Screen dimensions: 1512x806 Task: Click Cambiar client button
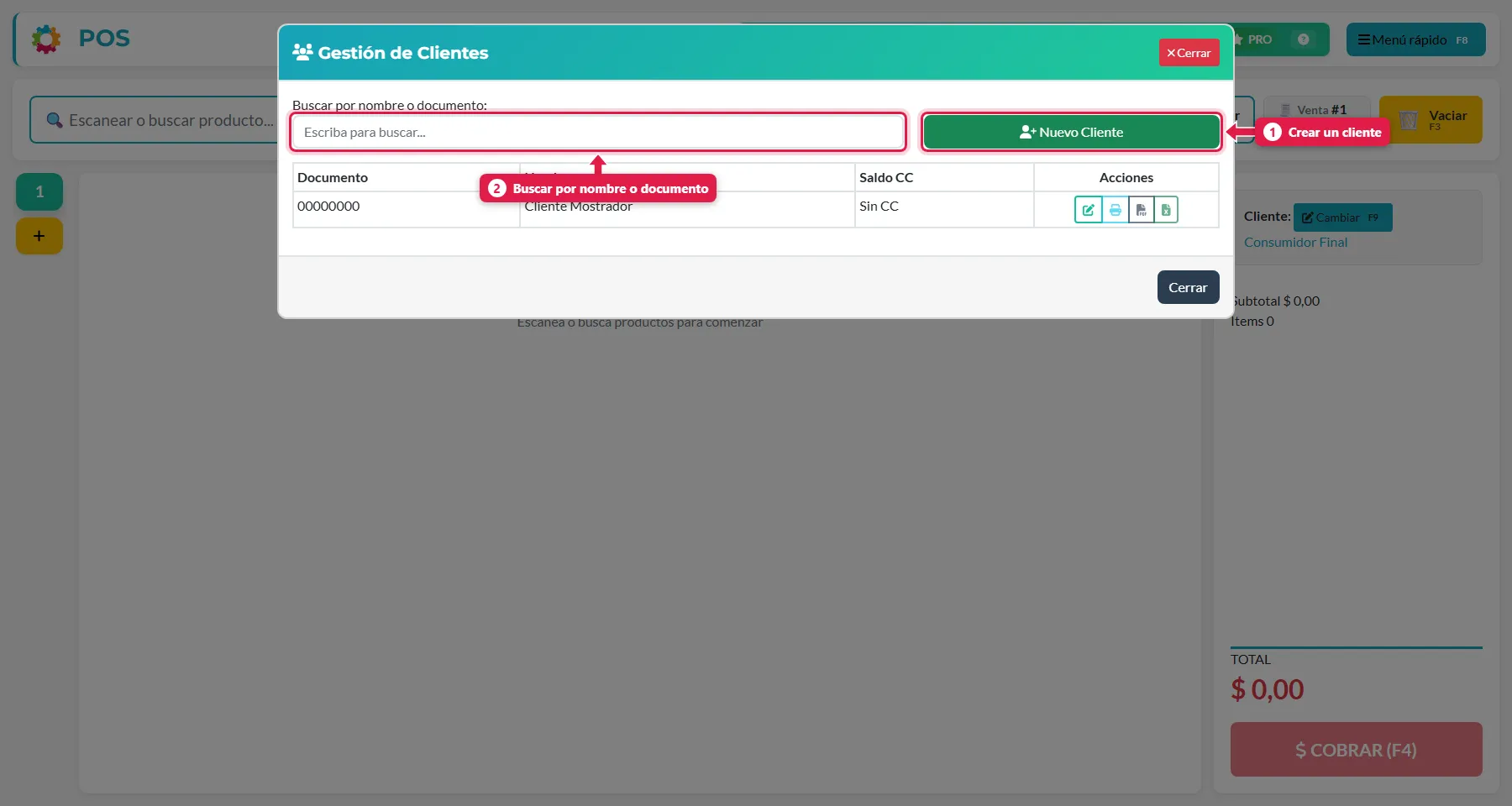point(1342,217)
